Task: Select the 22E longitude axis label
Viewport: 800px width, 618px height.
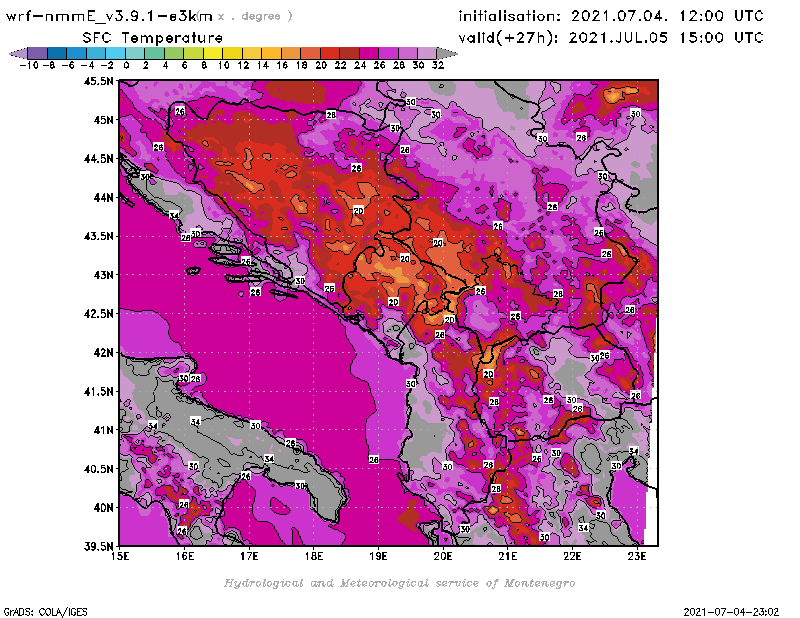Action: coord(572,556)
